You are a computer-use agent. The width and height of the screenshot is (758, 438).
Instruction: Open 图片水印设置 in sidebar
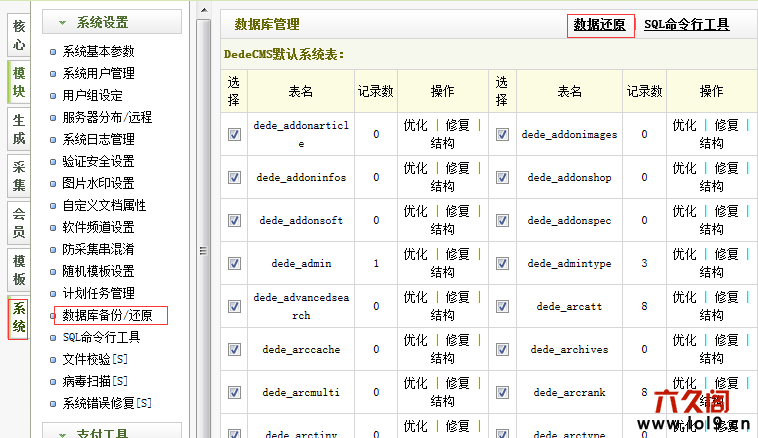[98, 183]
